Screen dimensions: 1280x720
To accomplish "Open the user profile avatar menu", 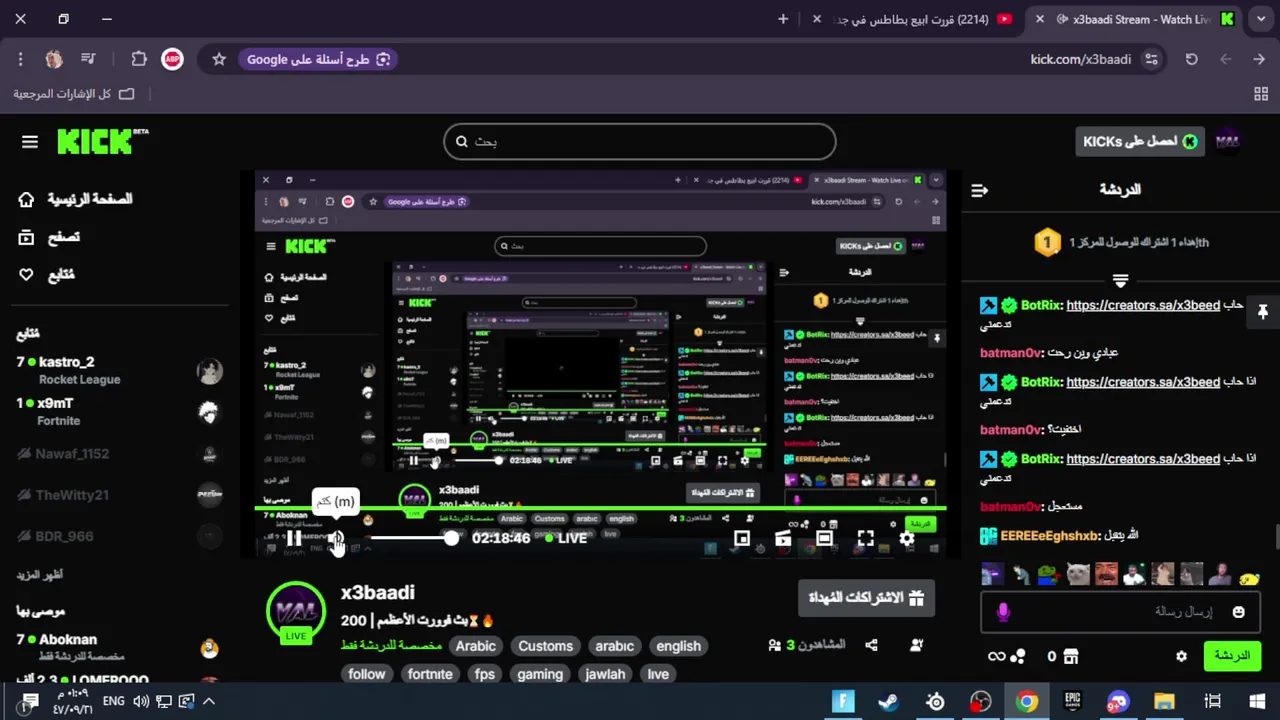I will tap(1228, 142).
